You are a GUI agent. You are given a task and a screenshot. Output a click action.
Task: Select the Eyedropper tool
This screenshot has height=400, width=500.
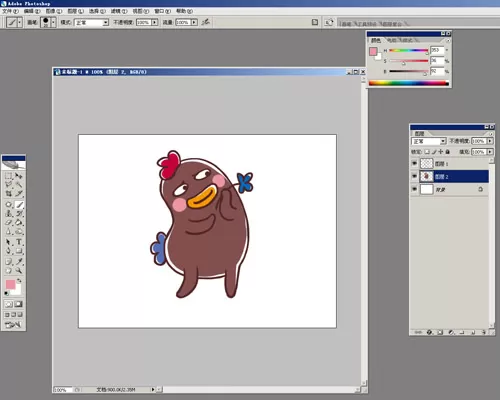pos(19,262)
